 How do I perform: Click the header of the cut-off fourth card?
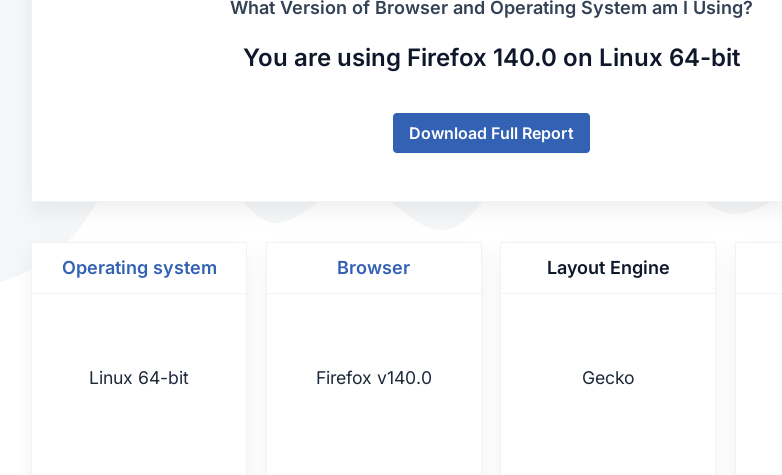[760, 268]
